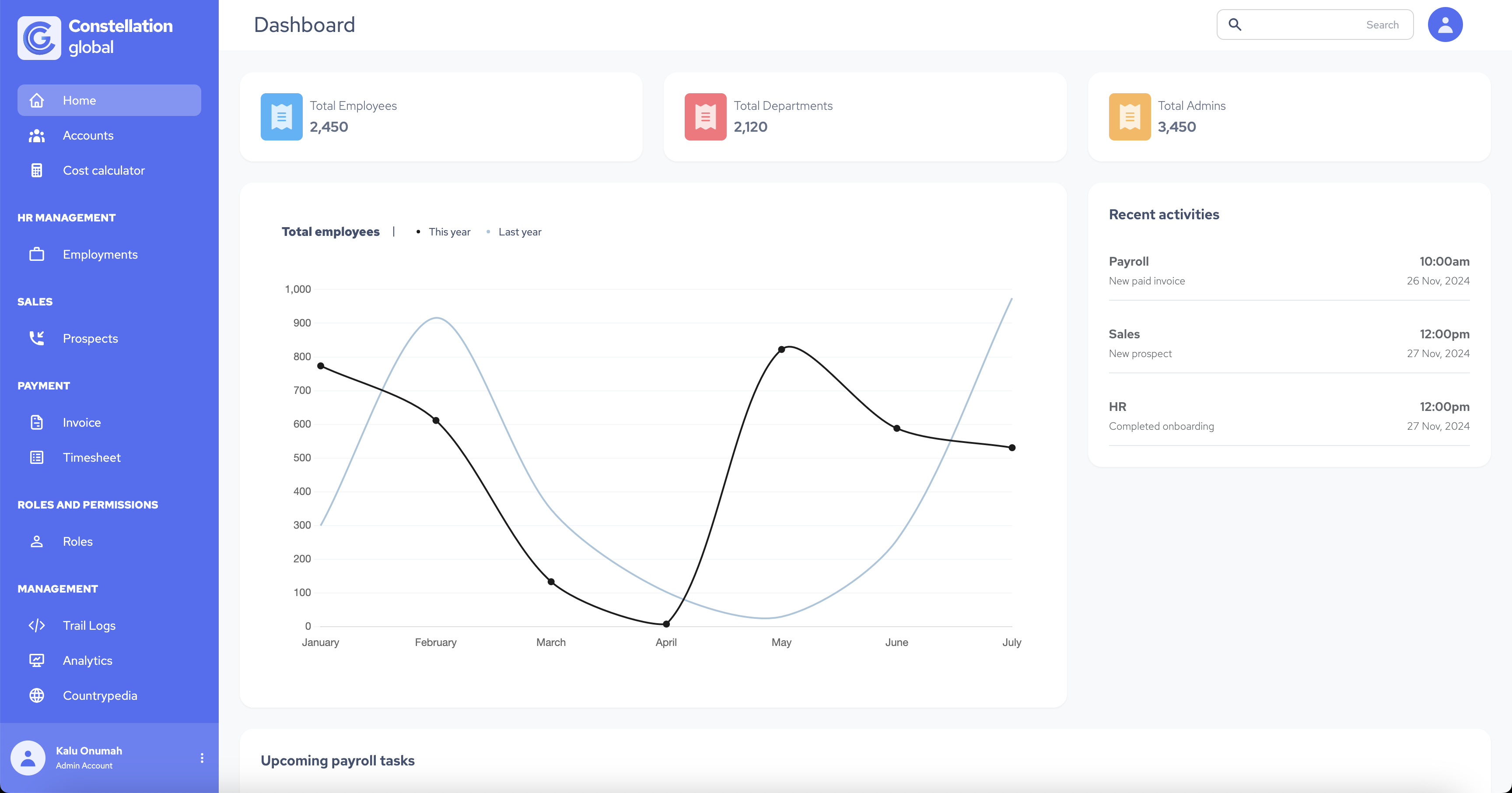
Task: Click the Trail Logs code icon
Action: [36, 625]
